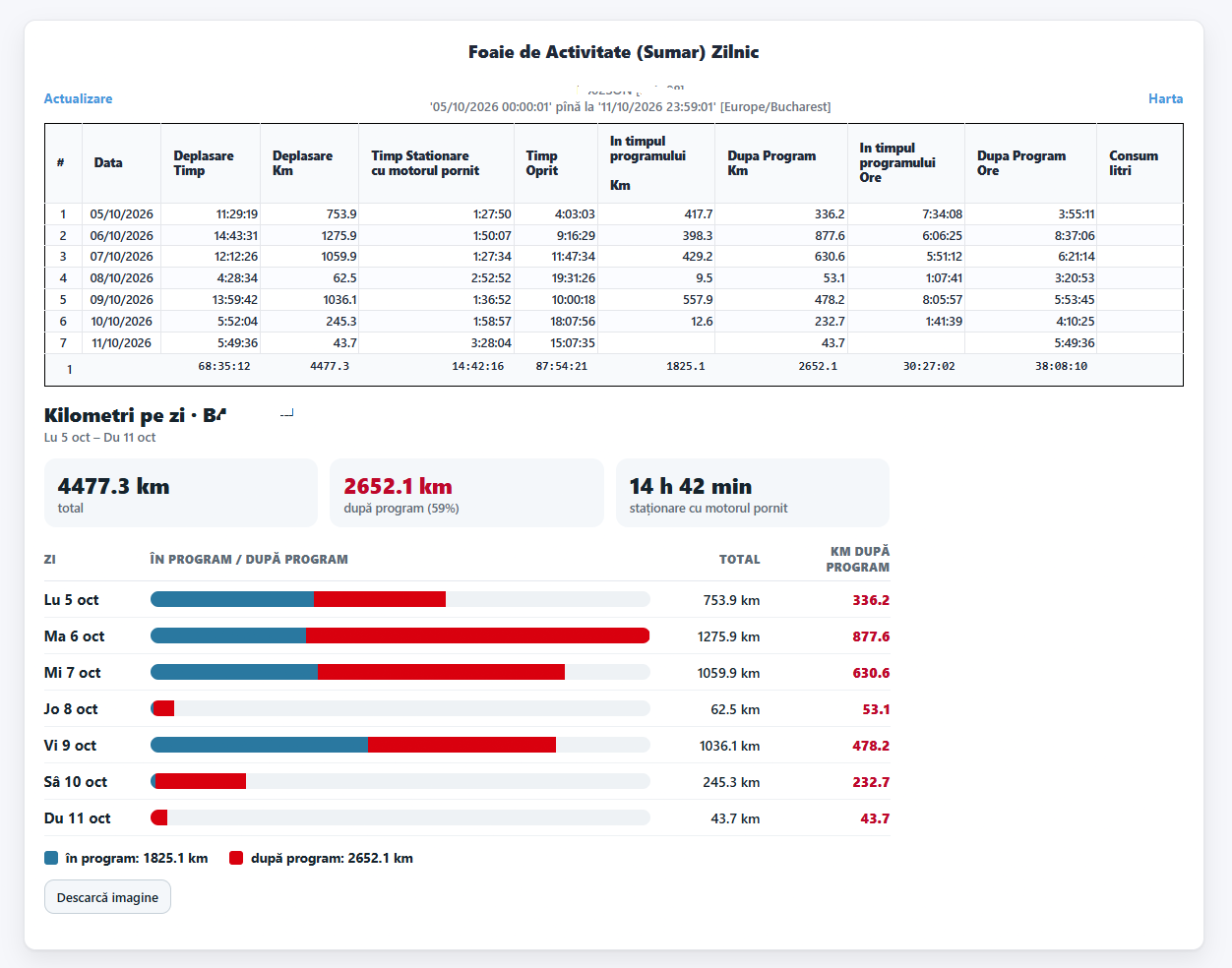Click the Descarcă imagine button
The height and width of the screenshot is (968, 1232).
tap(107, 897)
